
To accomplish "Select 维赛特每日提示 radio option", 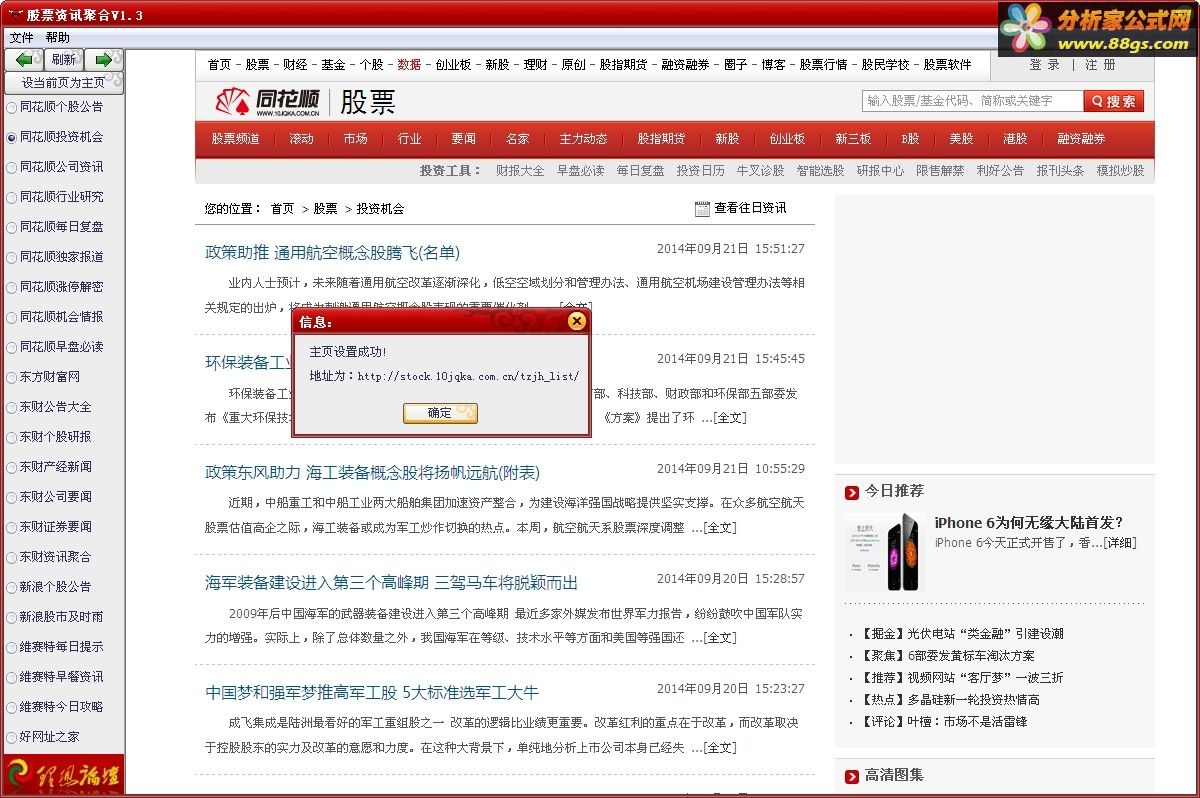I will click(55, 647).
